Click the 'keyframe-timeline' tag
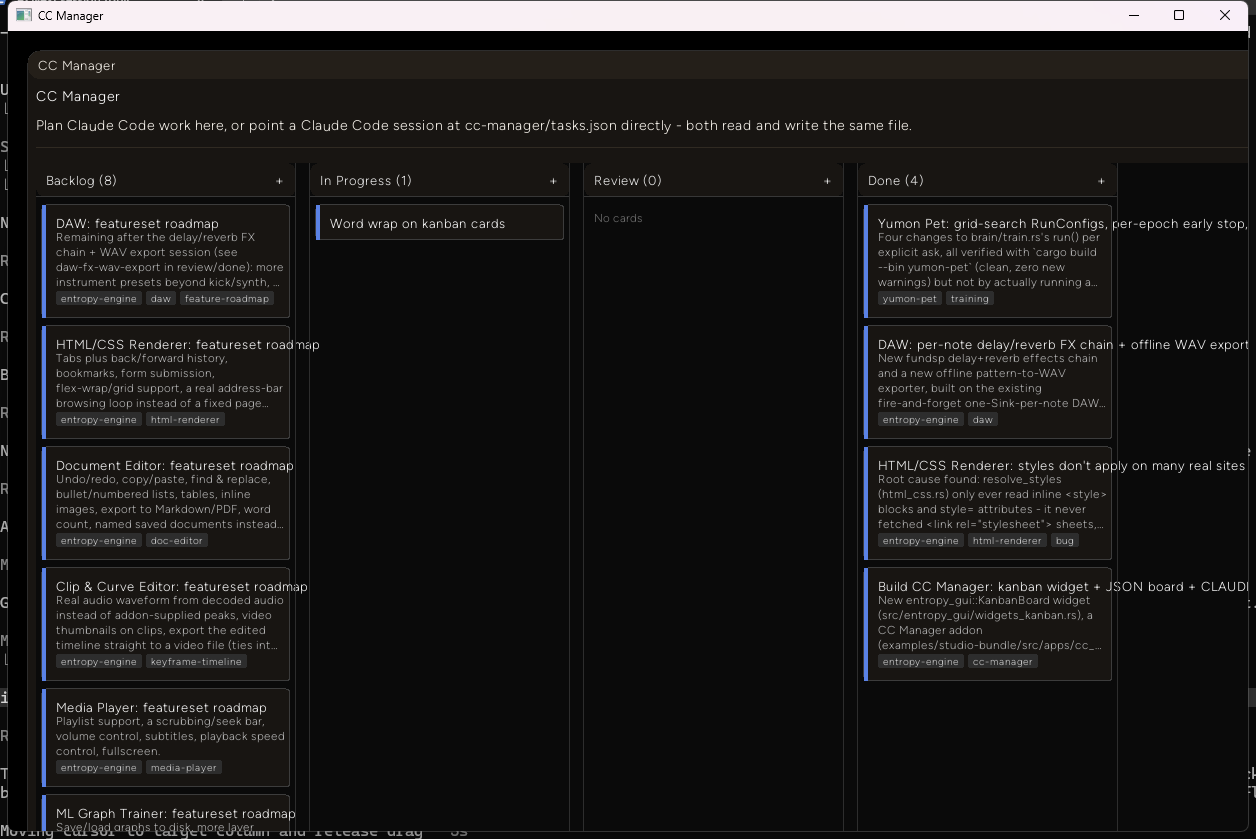Viewport: 1256px width, 839px height. click(x=196, y=662)
